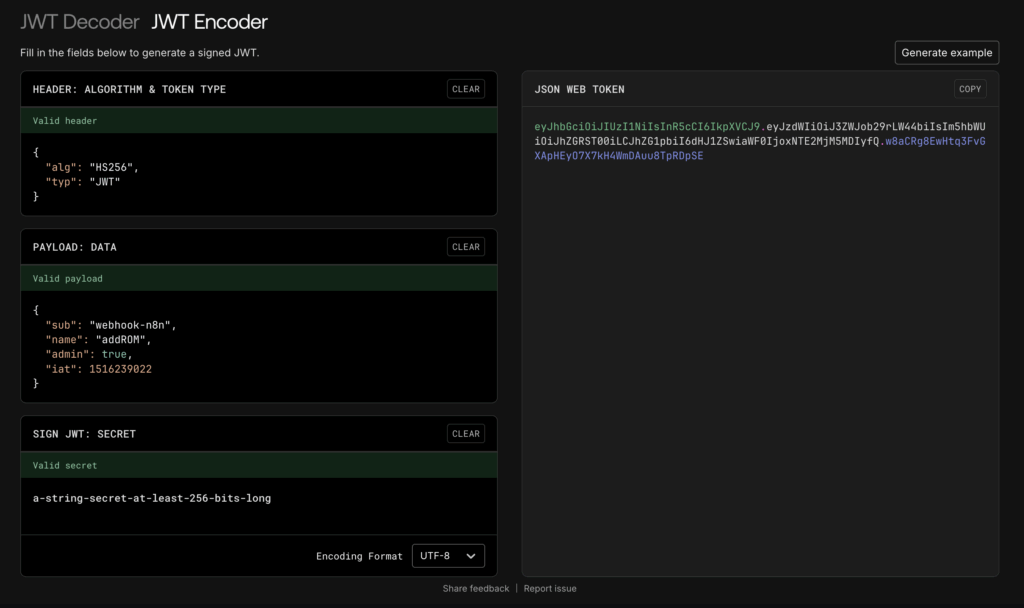The height and width of the screenshot is (608, 1024).
Task: Copy the JSON Web Token
Action: pyautogui.click(x=970, y=89)
